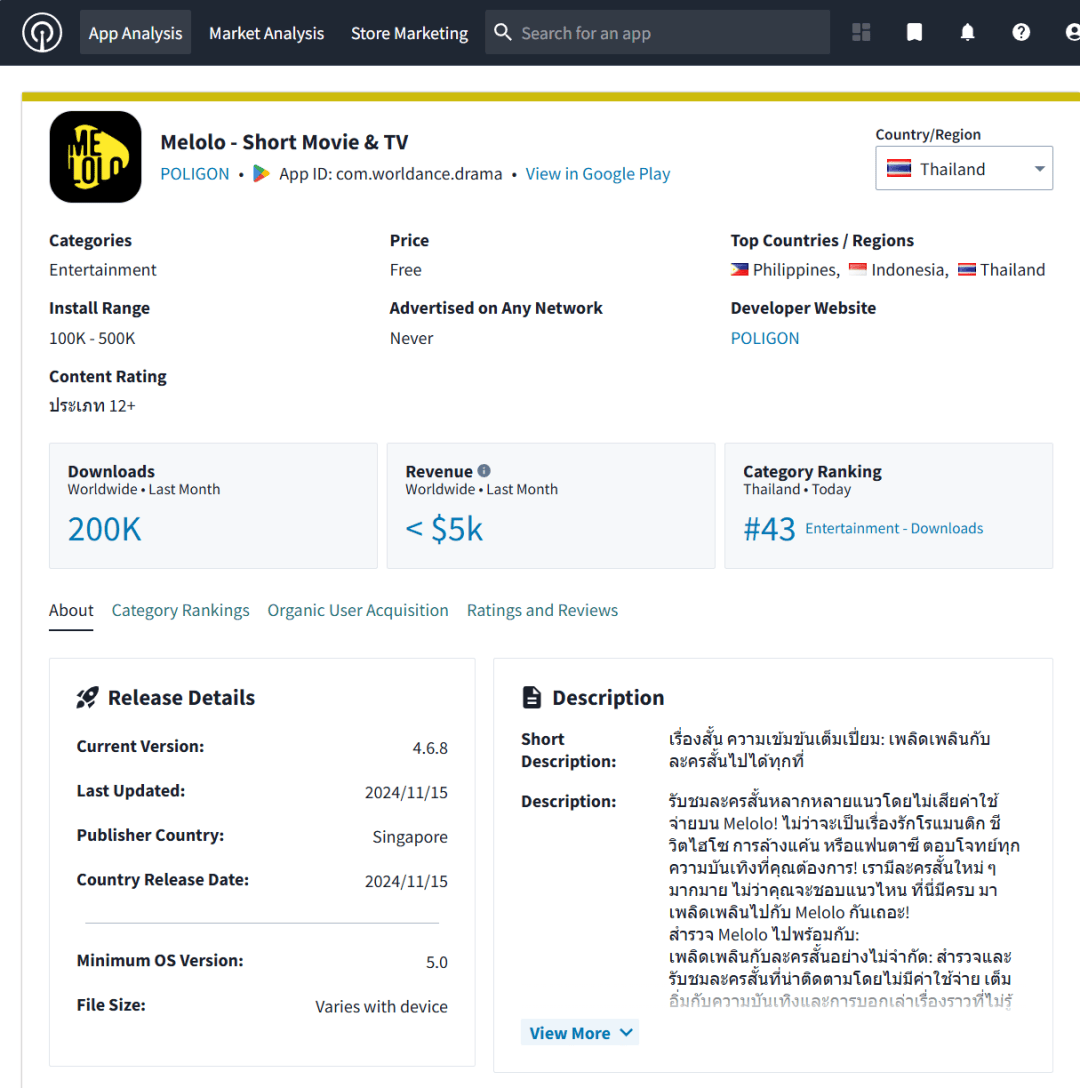
Task: Open the dashboard grid icon
Action: [861, 33]
